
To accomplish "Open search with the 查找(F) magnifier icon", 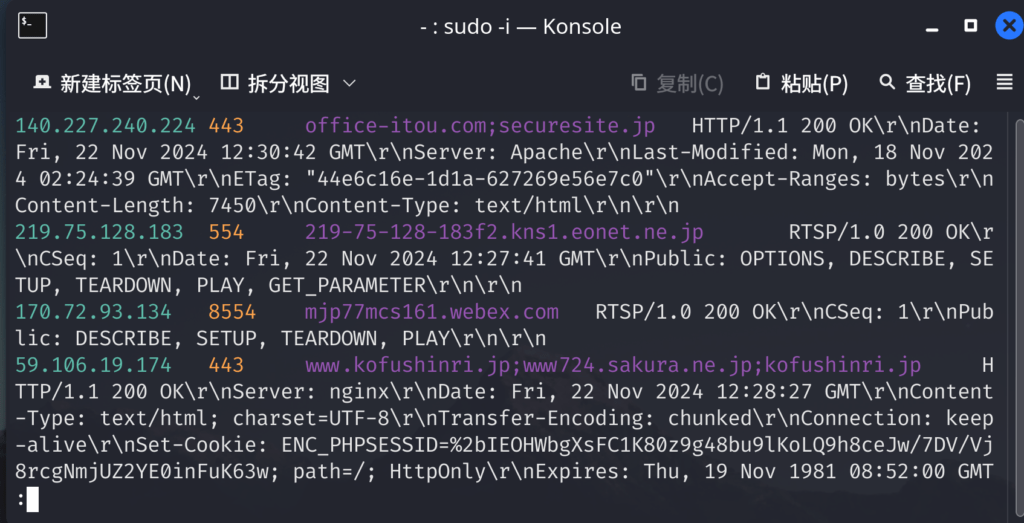I will click(887, 82).
